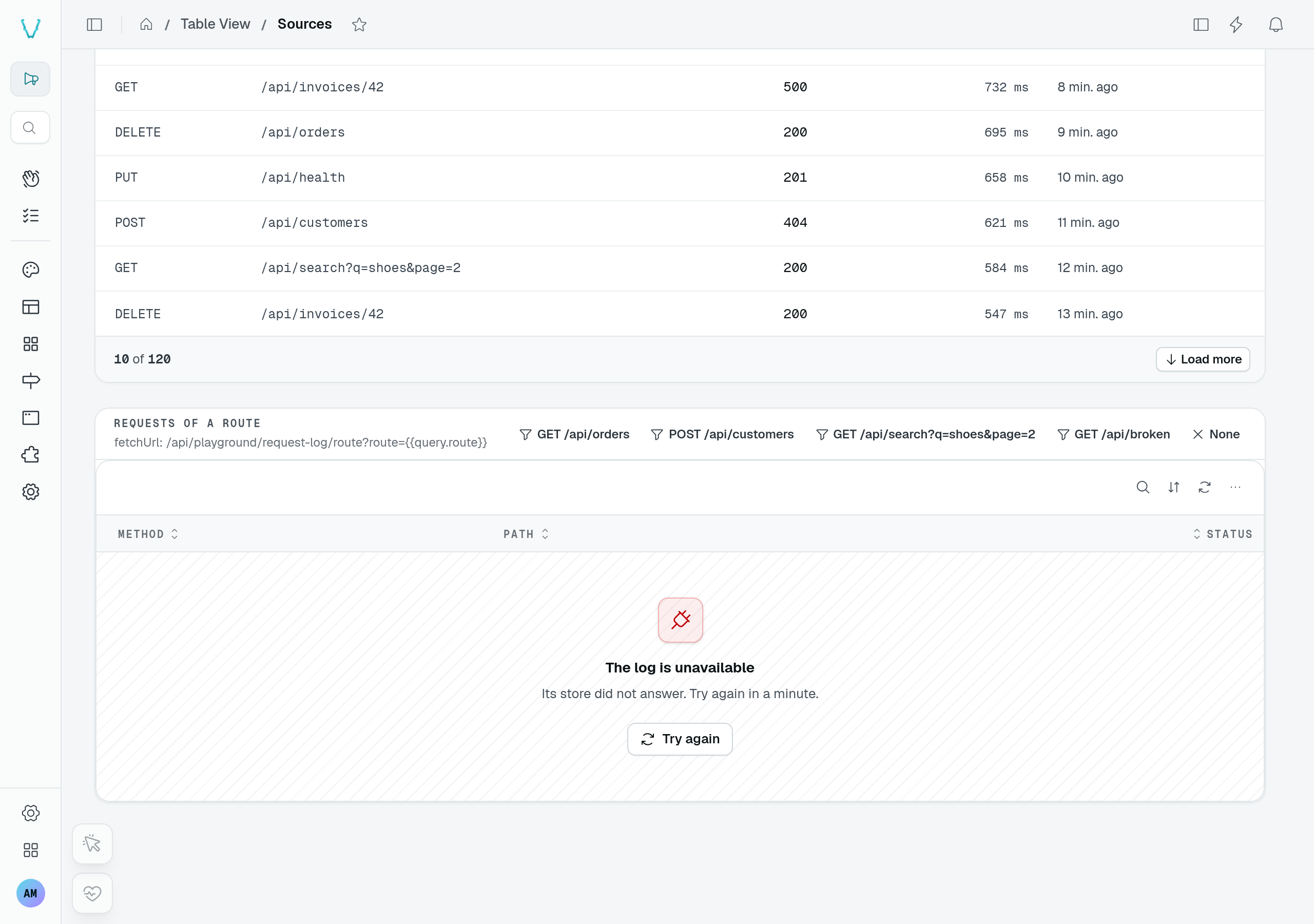Click the Sources breadcrumb

[x=304, y=24]
